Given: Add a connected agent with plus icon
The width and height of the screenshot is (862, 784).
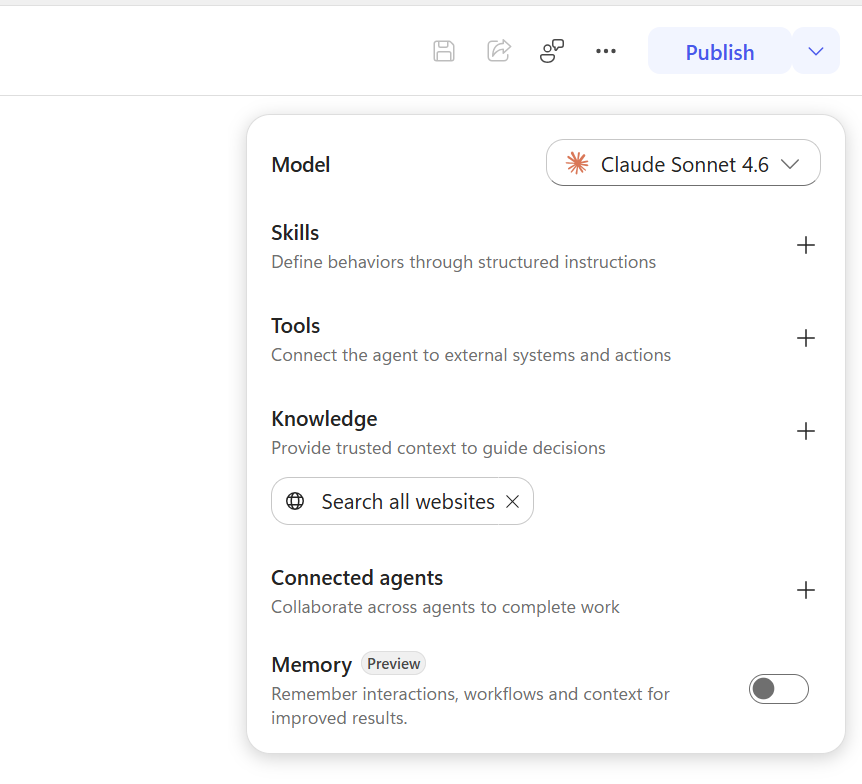Looking at the screenshot, I should (x=805, y=589).
